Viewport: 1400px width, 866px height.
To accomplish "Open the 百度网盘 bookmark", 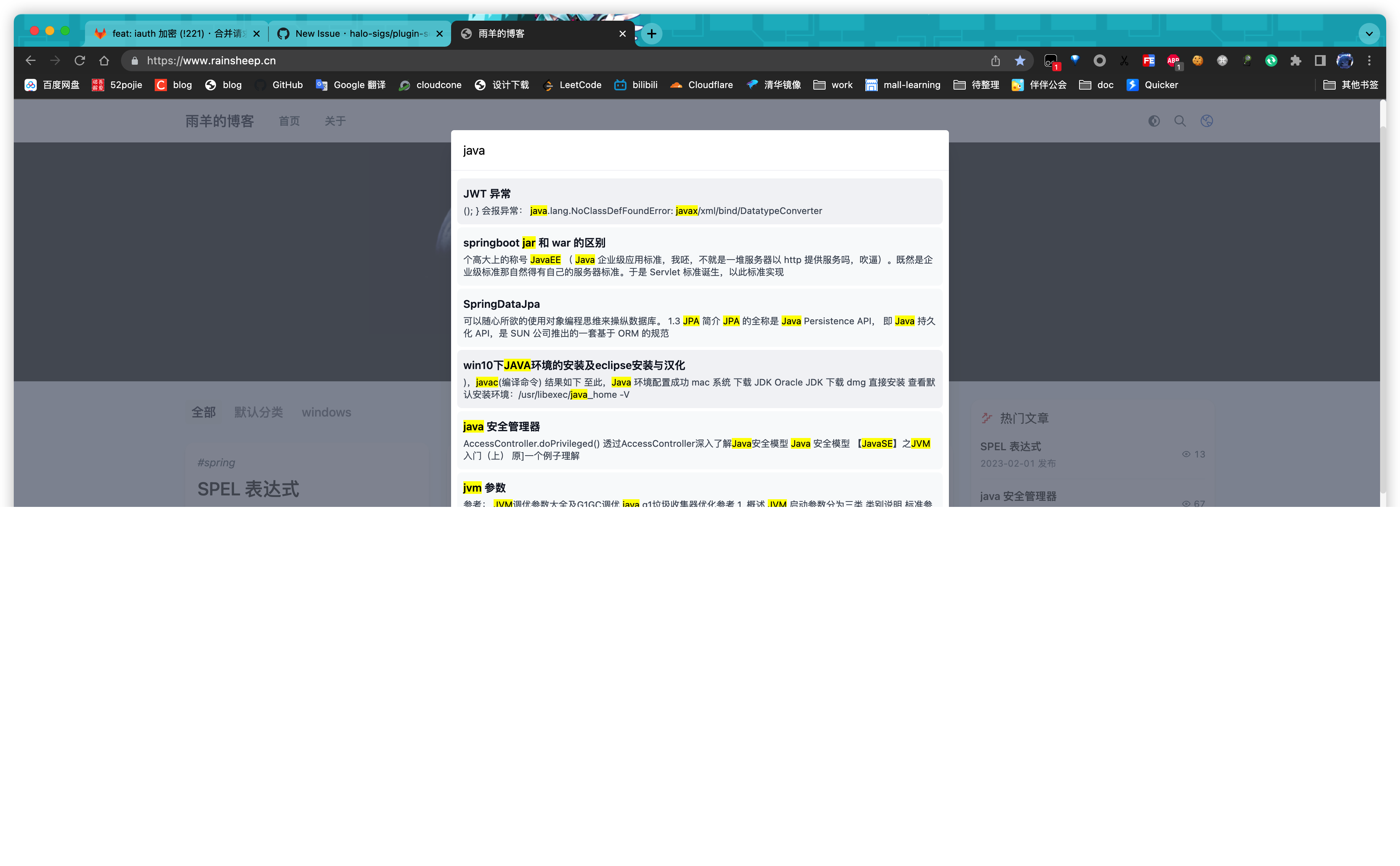I will (52, 85).
